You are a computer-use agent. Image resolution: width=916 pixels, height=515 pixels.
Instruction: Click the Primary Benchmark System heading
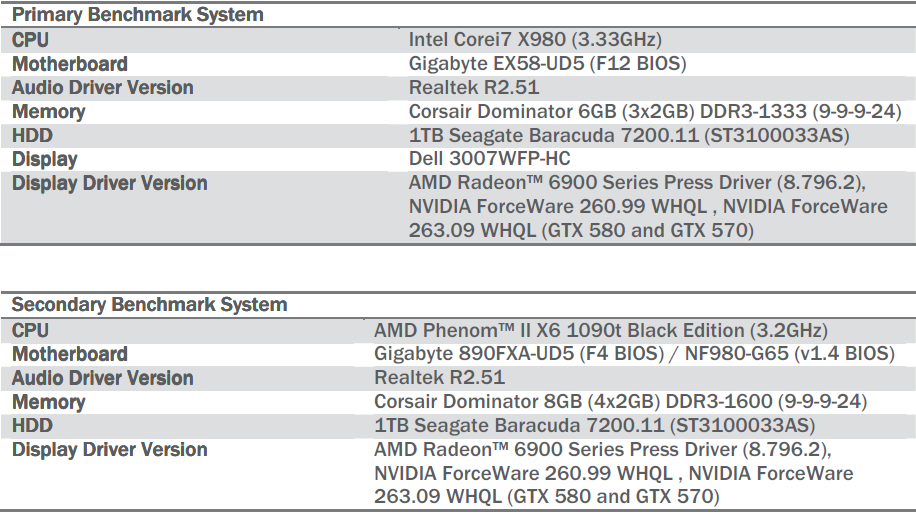coord(137,15)
